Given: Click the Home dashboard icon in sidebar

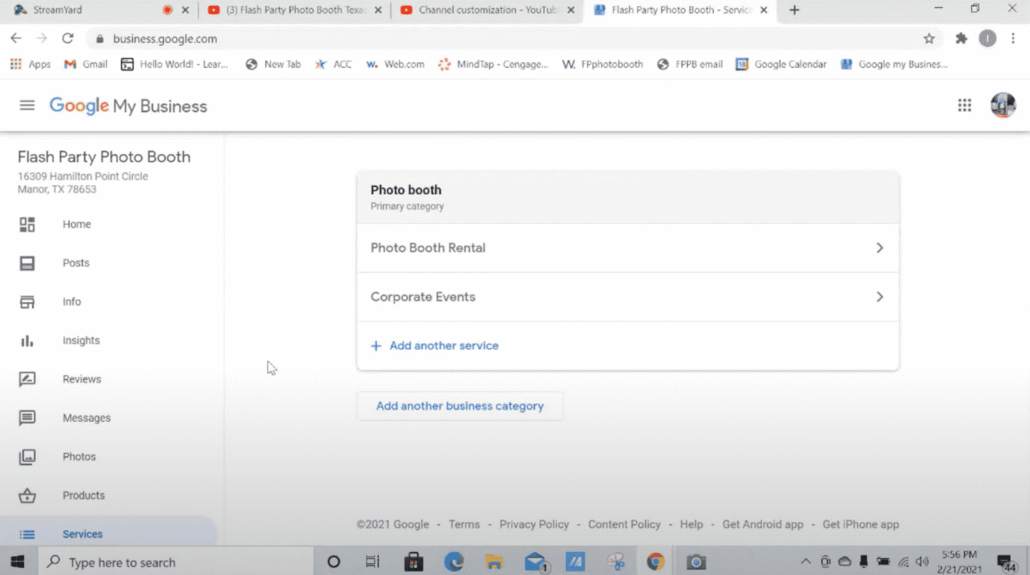Looking at the screenshot, I should coord(27,225).
